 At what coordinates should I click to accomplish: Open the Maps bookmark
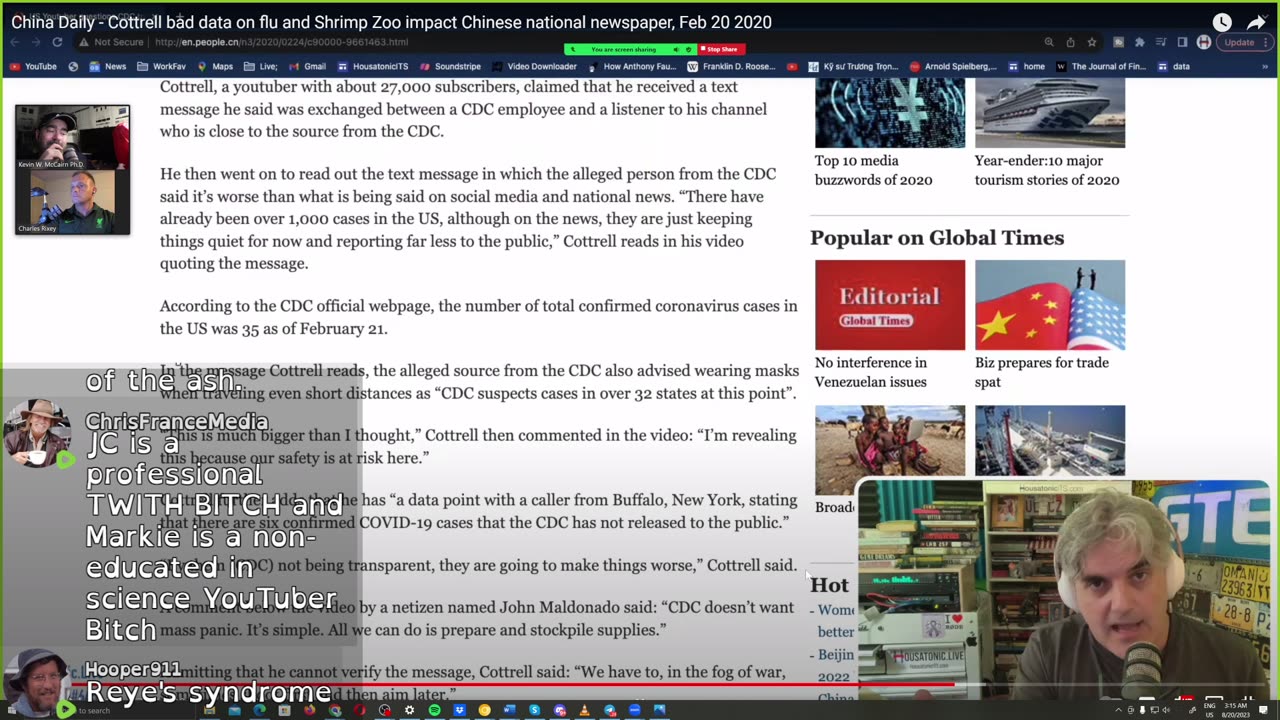(215, 67)
